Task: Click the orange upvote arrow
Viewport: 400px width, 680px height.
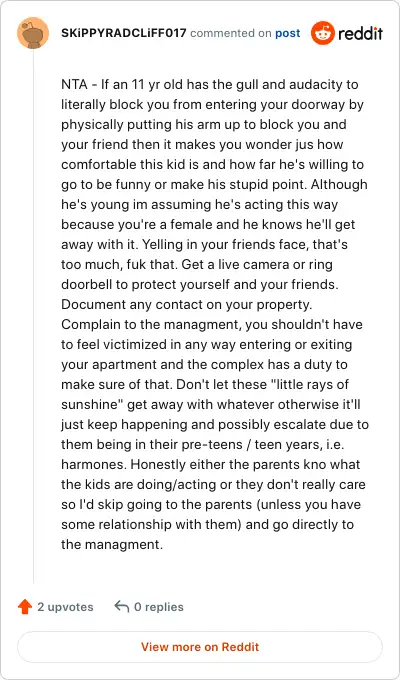Action: coord(25,607)
